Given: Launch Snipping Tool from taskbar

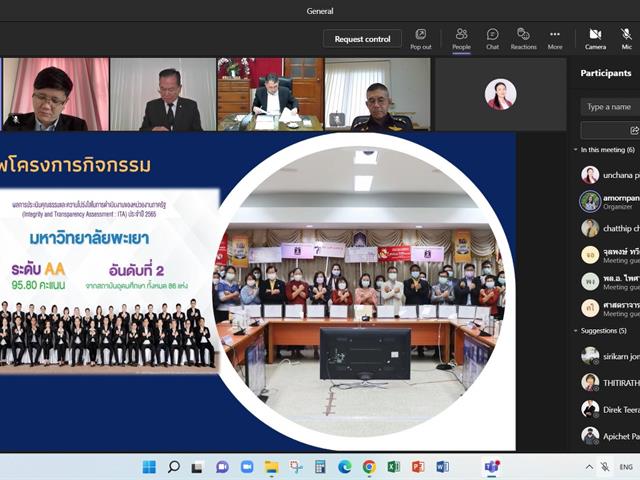Looking at the screenshot, I should point(296,467).
